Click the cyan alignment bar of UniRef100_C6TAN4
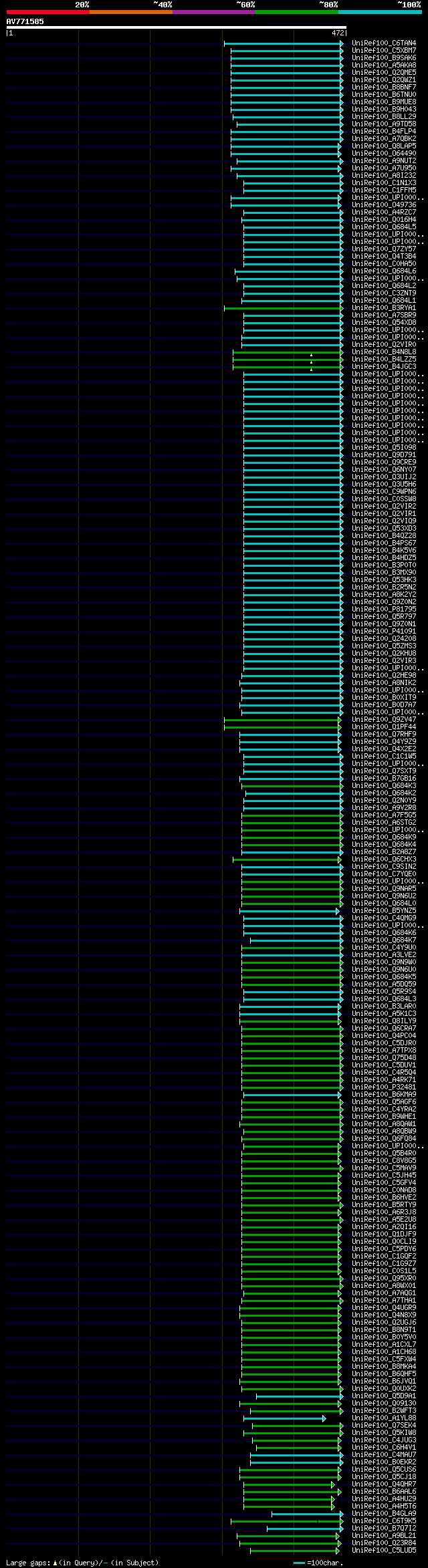 point(284,43)
